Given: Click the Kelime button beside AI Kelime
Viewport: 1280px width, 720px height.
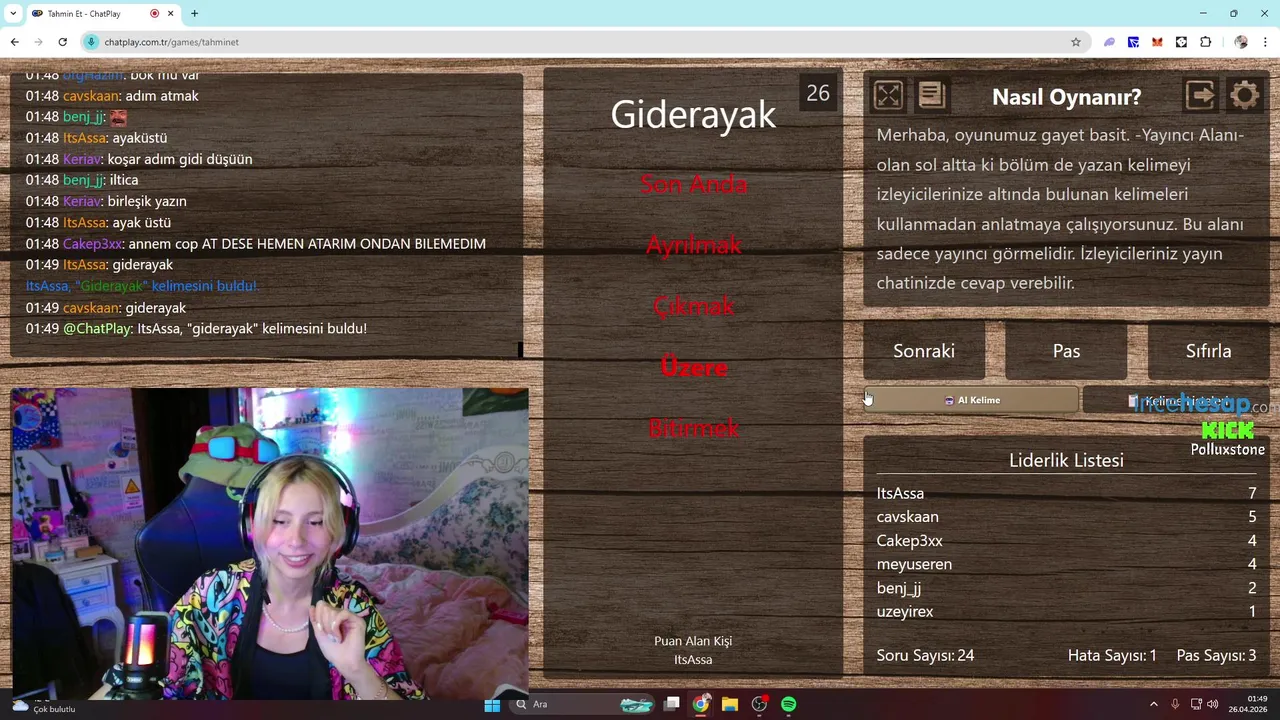Looking at the screenshot, I should 1176,400.
